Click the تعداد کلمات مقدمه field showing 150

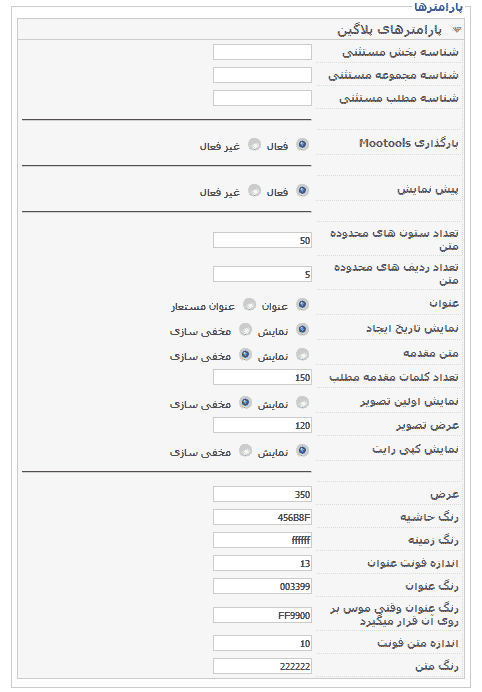(262, 377)
